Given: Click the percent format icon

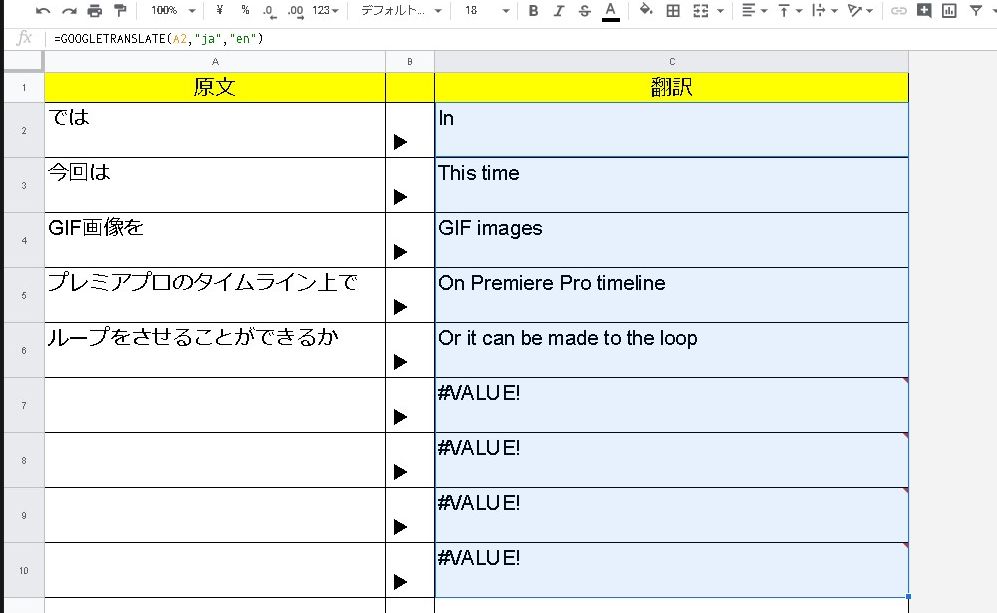Looking at the screenshot, I should (242, 10).
